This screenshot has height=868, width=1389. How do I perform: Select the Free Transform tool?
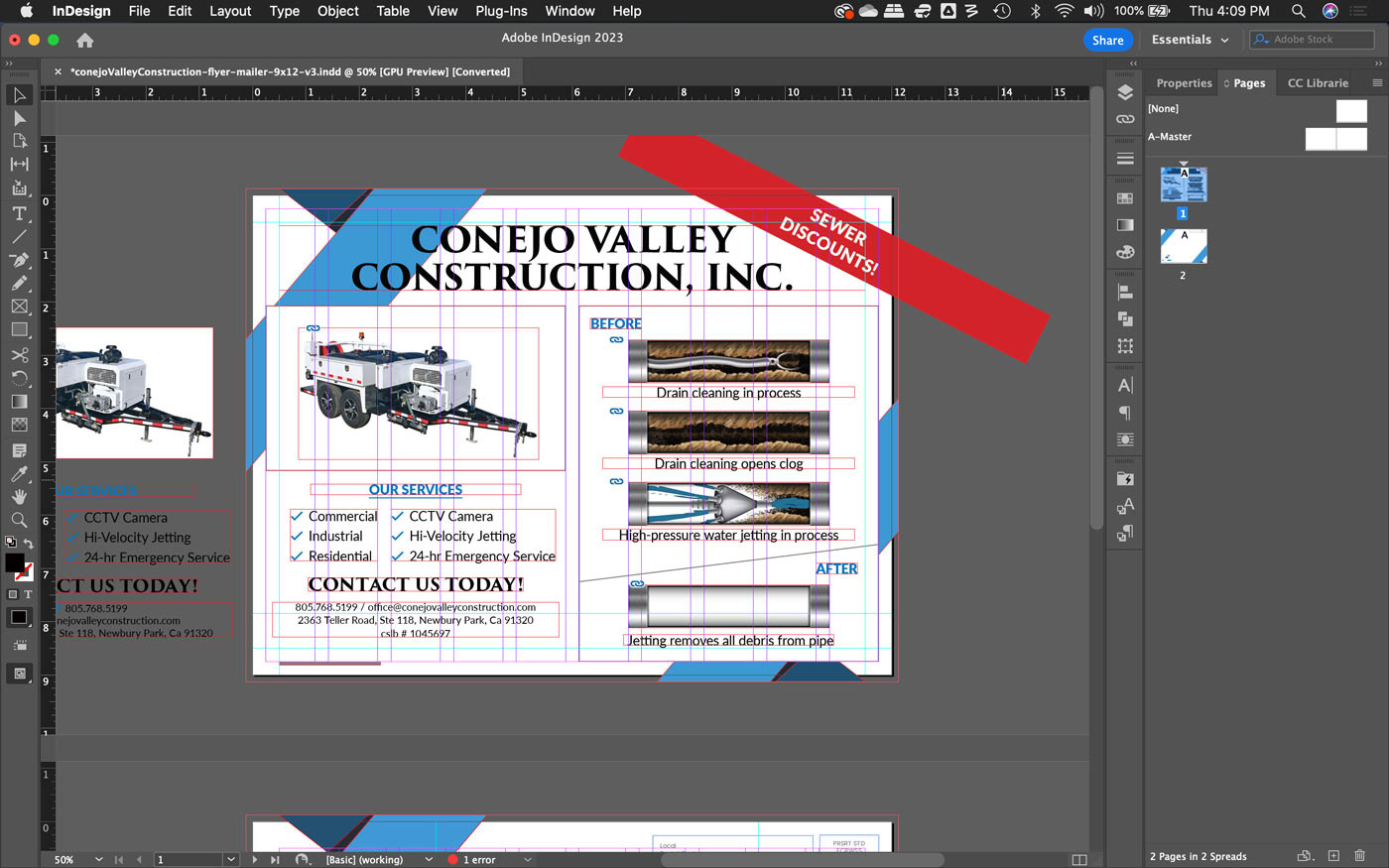coord(19,378)
